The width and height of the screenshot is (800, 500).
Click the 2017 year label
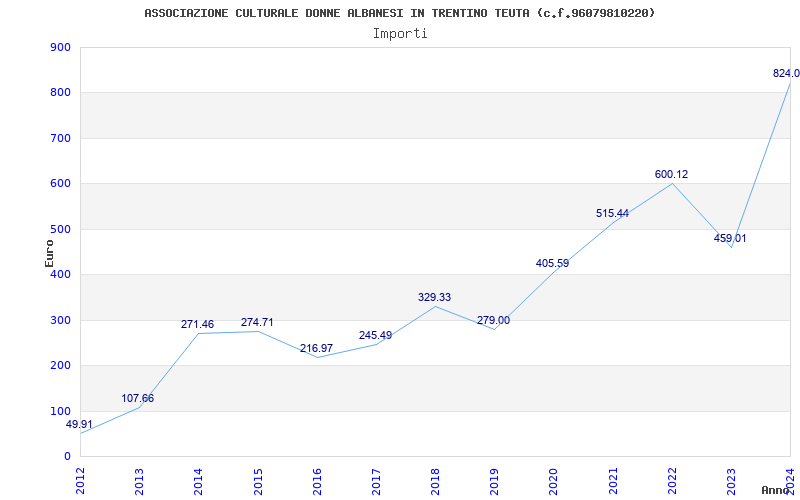click(377, 481)
